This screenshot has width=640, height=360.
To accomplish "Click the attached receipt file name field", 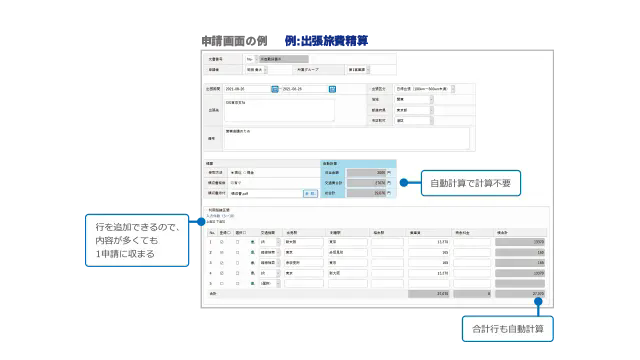I will click(266, 193).
